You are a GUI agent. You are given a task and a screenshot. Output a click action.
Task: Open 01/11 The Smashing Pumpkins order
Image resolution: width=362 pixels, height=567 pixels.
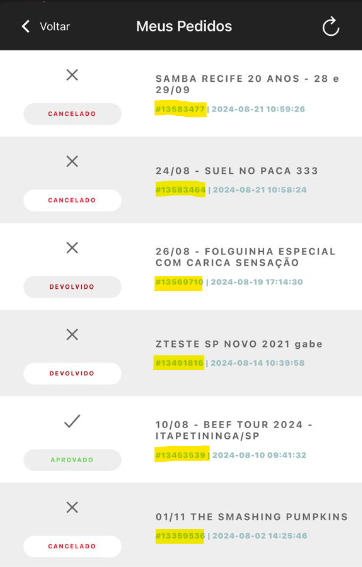pyautogui.click(x=252, y=517)
